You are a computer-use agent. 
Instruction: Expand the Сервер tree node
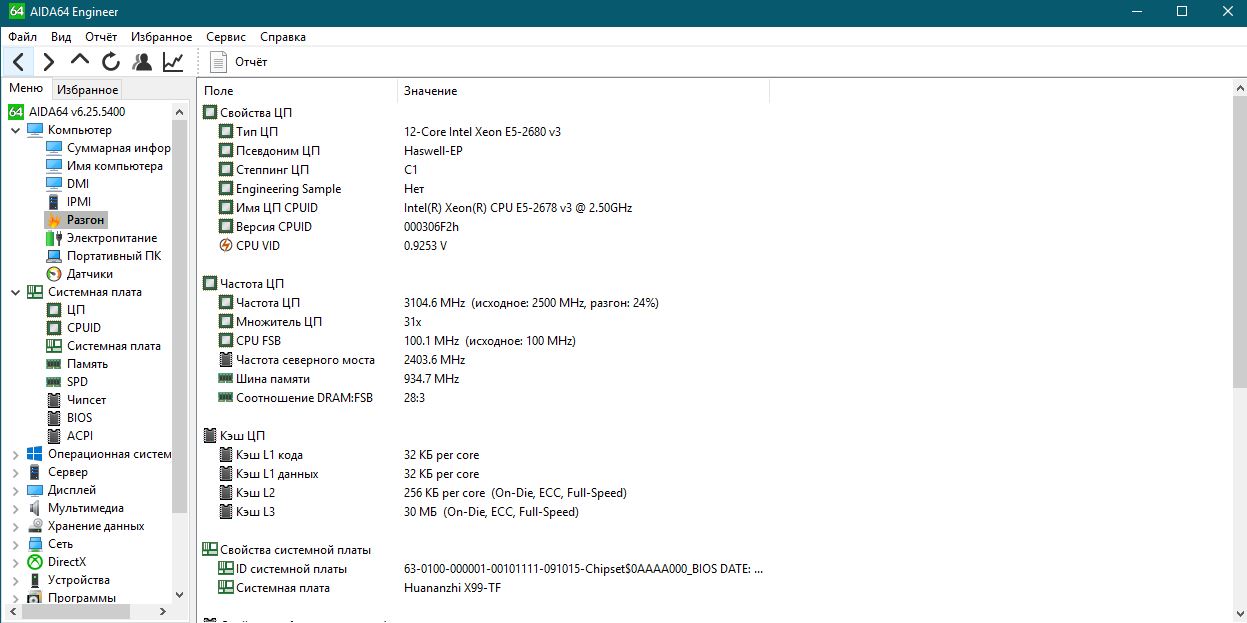15,472
